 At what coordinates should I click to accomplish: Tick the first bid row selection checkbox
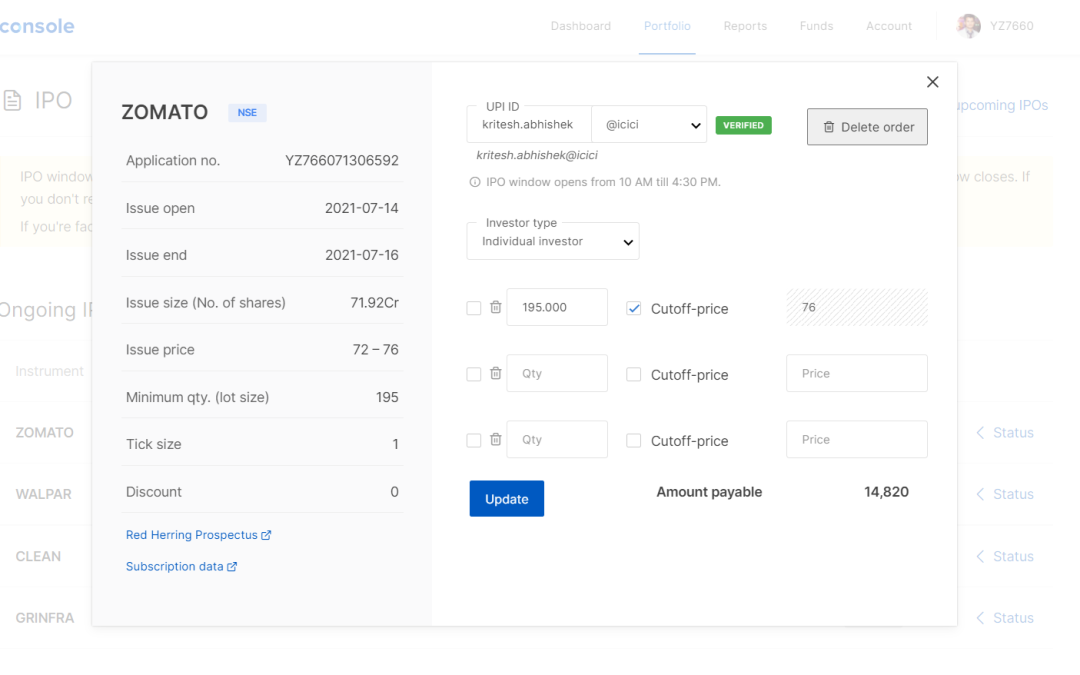474,308
